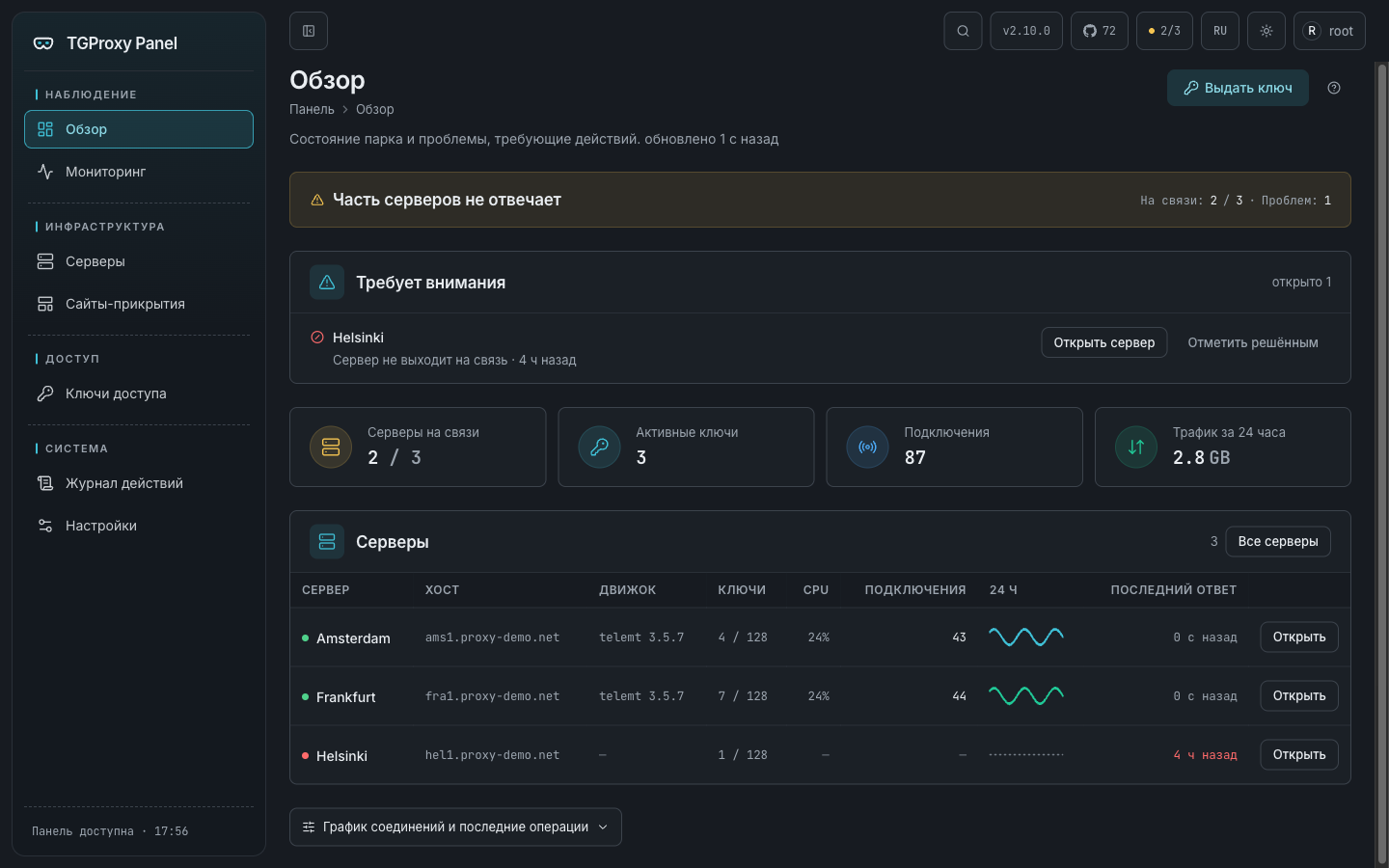Click the Подключения signal icon
This screenshot has width=1389, height=868.
[x=867, y=448]
